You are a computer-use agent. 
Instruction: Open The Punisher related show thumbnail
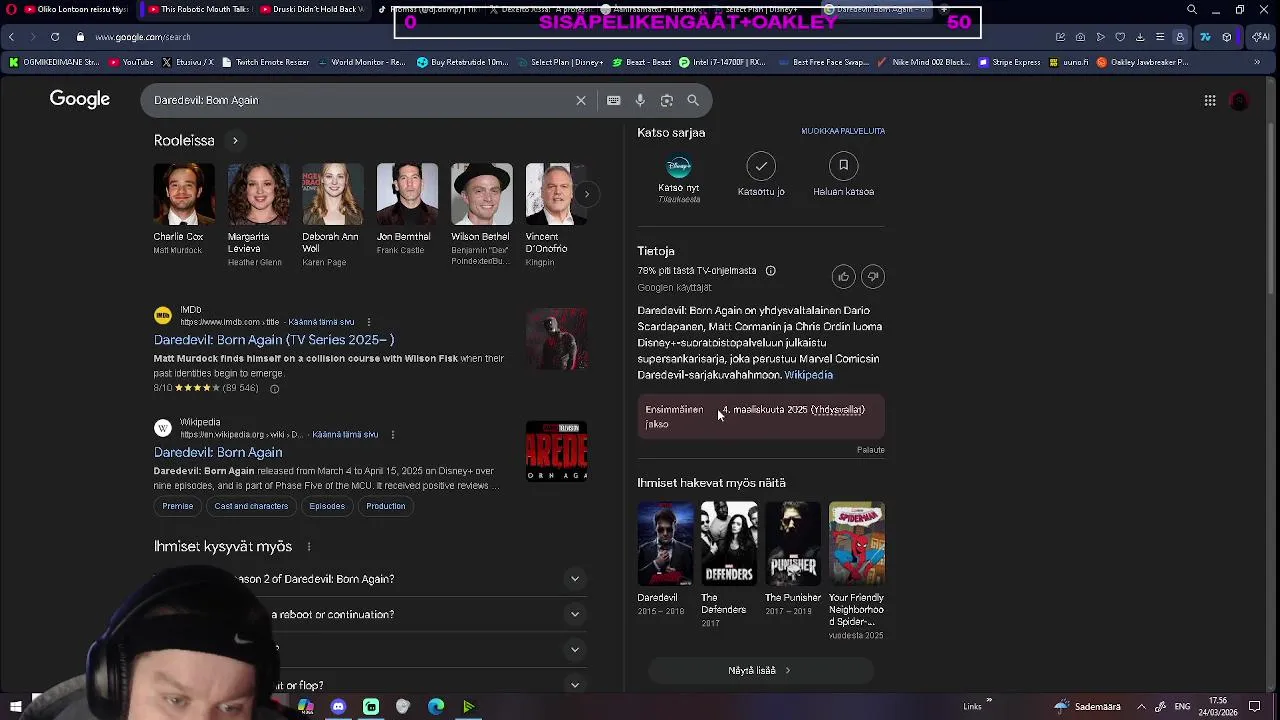(x=793, y=544)
